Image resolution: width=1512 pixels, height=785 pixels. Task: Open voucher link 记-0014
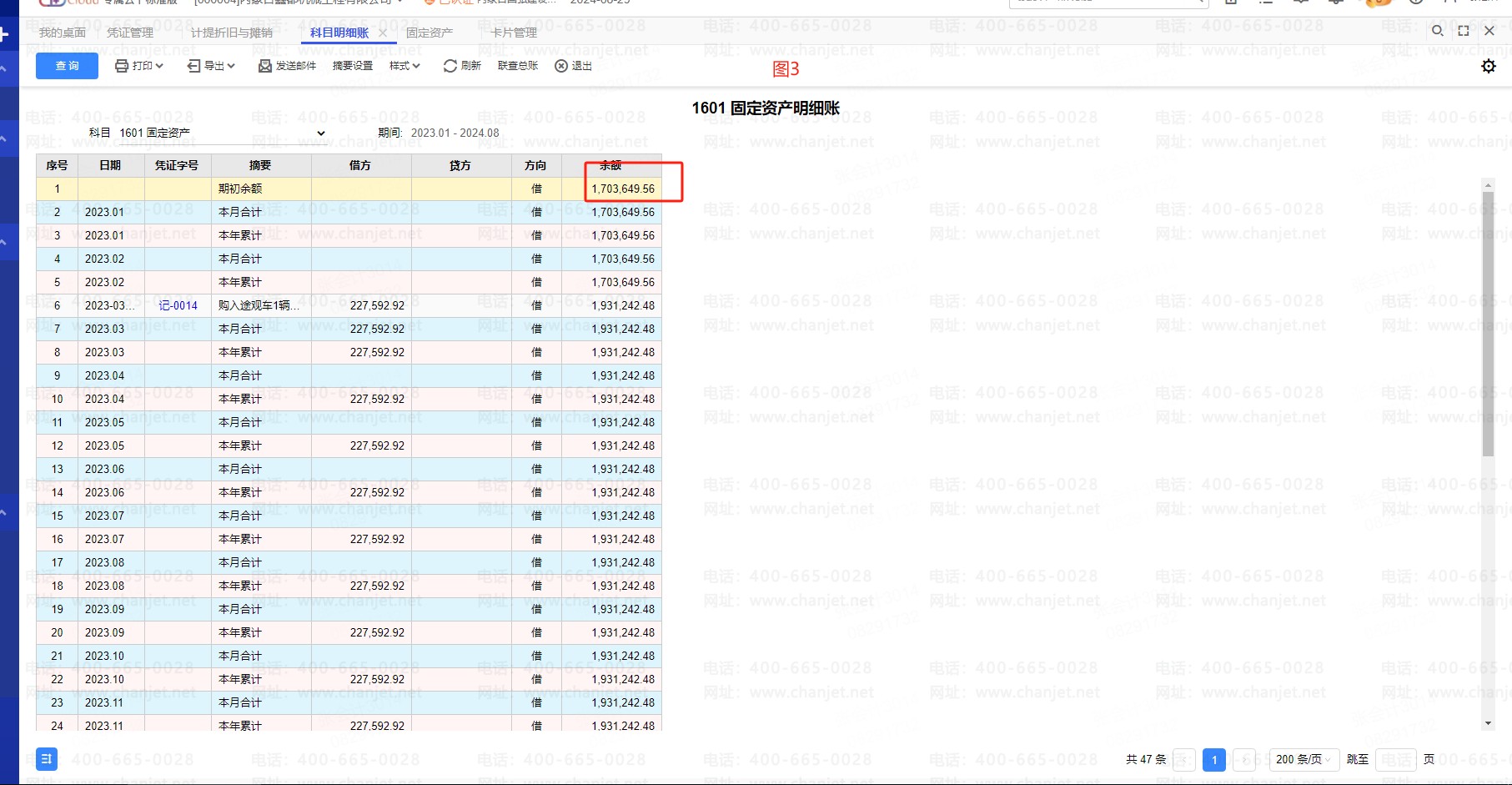[178, 305]
